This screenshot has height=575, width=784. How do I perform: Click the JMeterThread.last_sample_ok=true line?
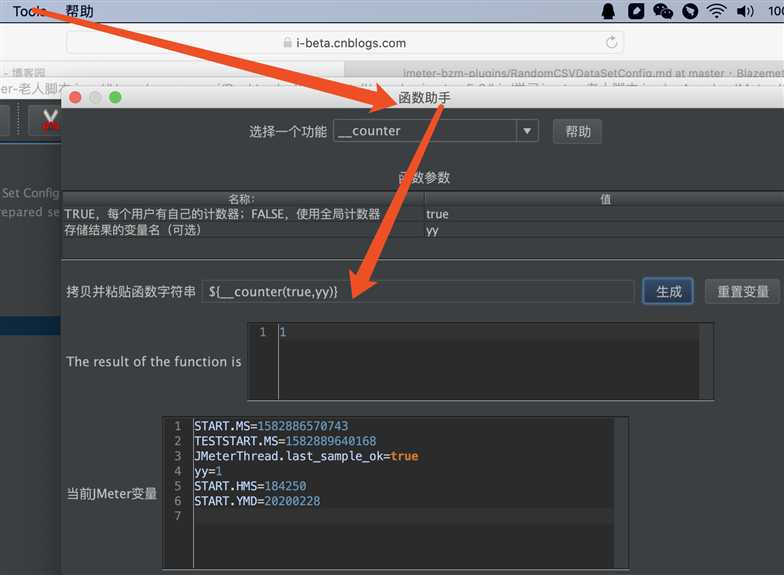click(x=306, y=456)
